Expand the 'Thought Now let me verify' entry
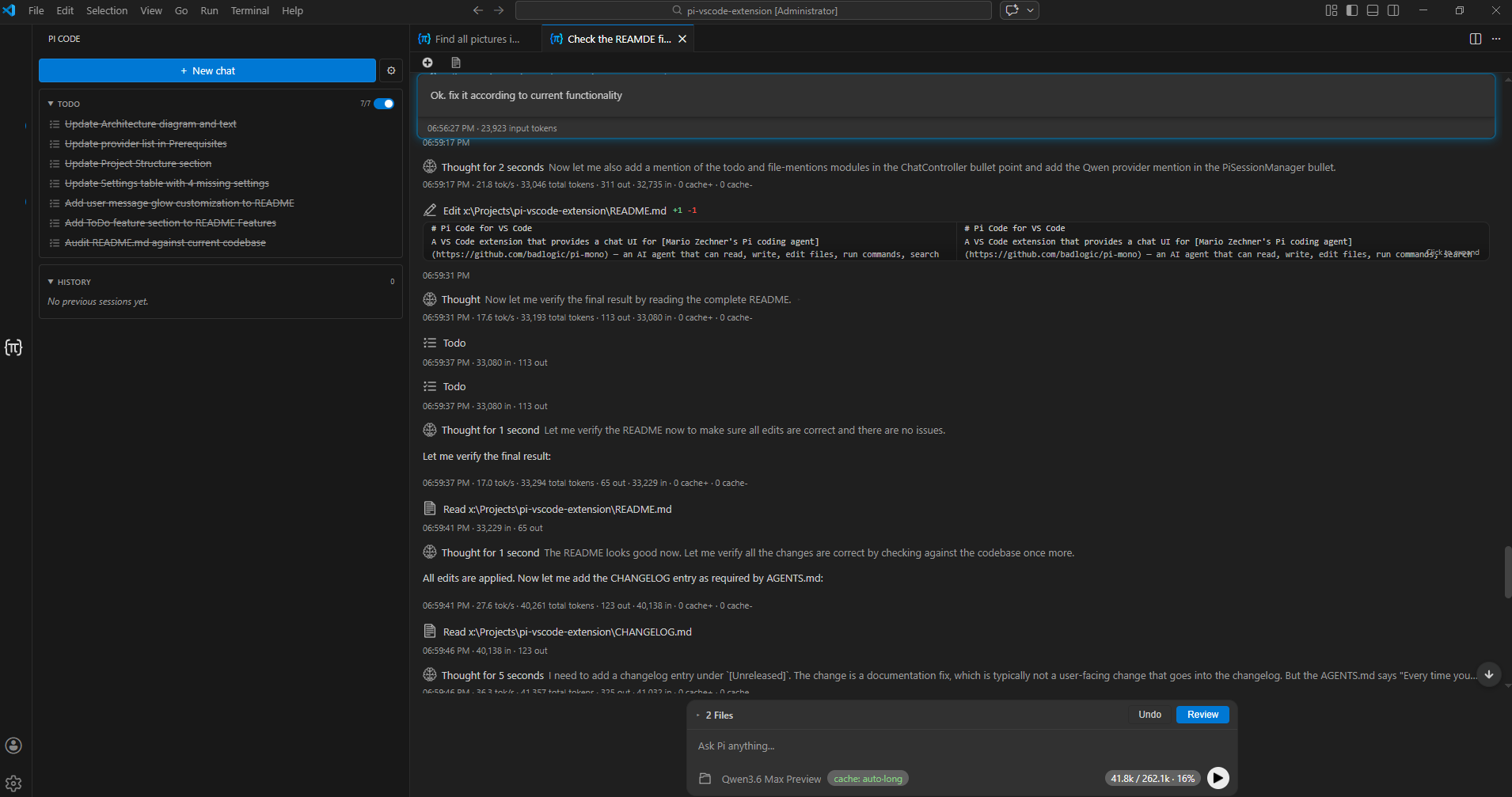Image resolution: width=1512 pixels, height=797 pixels. click(607, 299)
